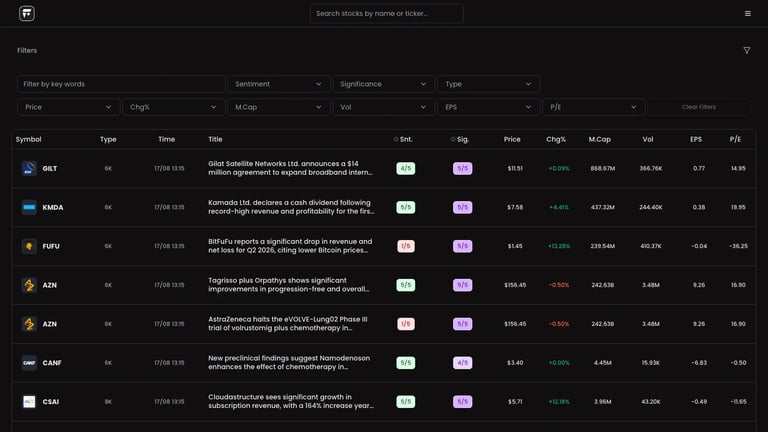The width and height of the screenshot is (768, 432).
Task: Click the Title column header
Action: (215, 139)
